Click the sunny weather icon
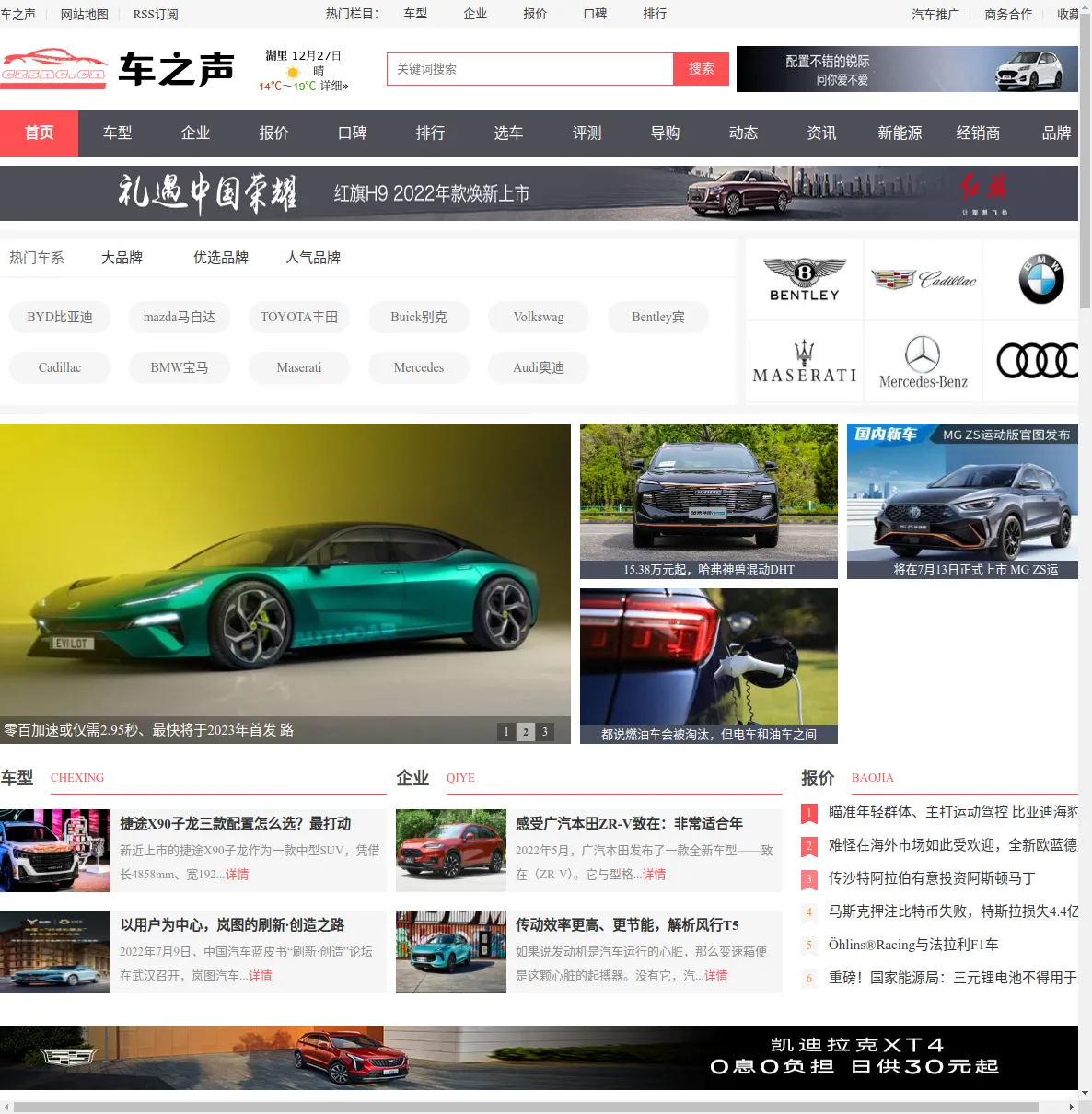The height and width of the screenshot is (1114, 1092). [x=293, y=72]
